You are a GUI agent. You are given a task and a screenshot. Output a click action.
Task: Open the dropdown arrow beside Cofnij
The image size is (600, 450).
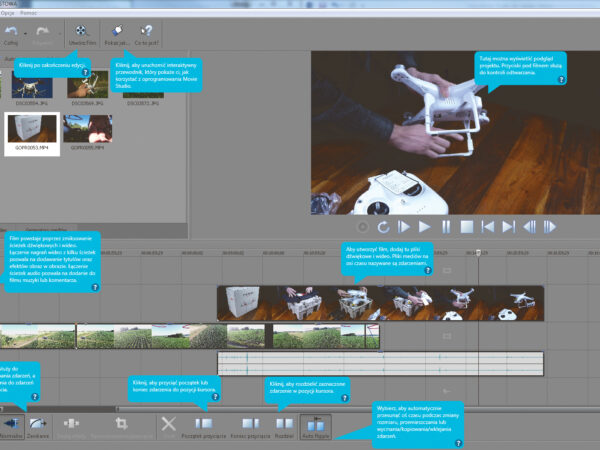pos(25,34)
